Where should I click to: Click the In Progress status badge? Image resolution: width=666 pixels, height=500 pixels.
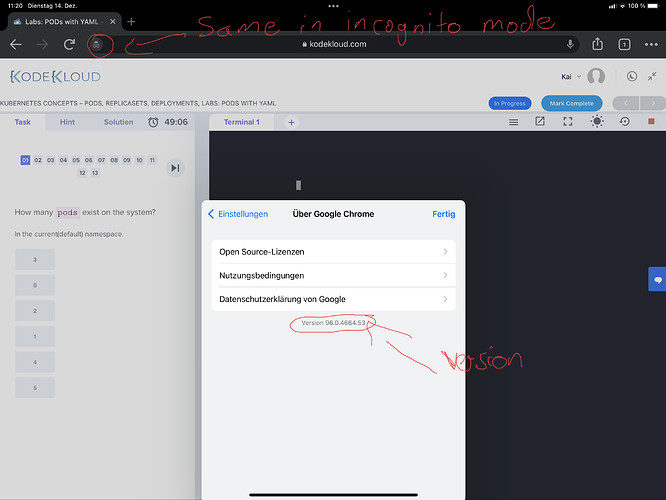[510, 103]
